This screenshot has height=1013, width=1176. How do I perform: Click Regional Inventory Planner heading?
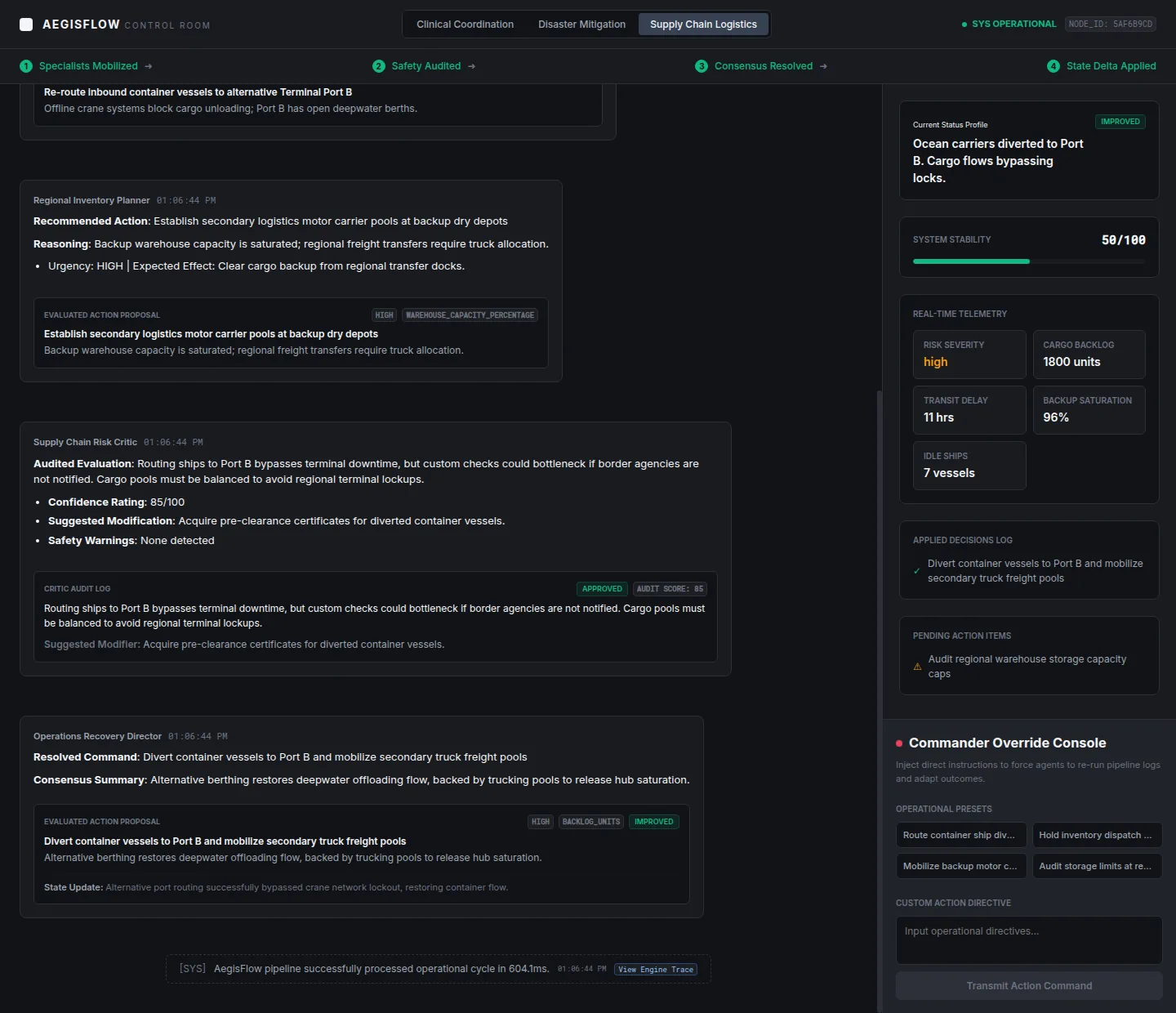click(x=91, y=201)
